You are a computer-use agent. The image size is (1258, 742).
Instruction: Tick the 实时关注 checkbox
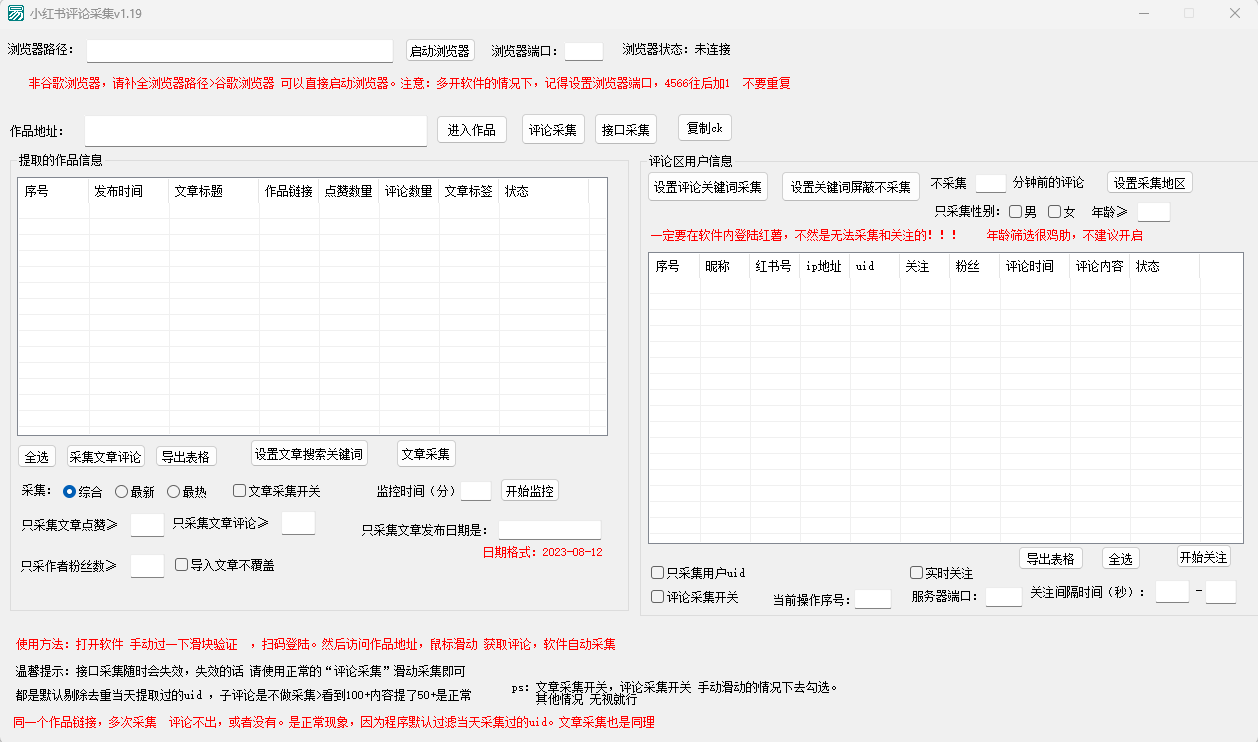tap(917, 573)
